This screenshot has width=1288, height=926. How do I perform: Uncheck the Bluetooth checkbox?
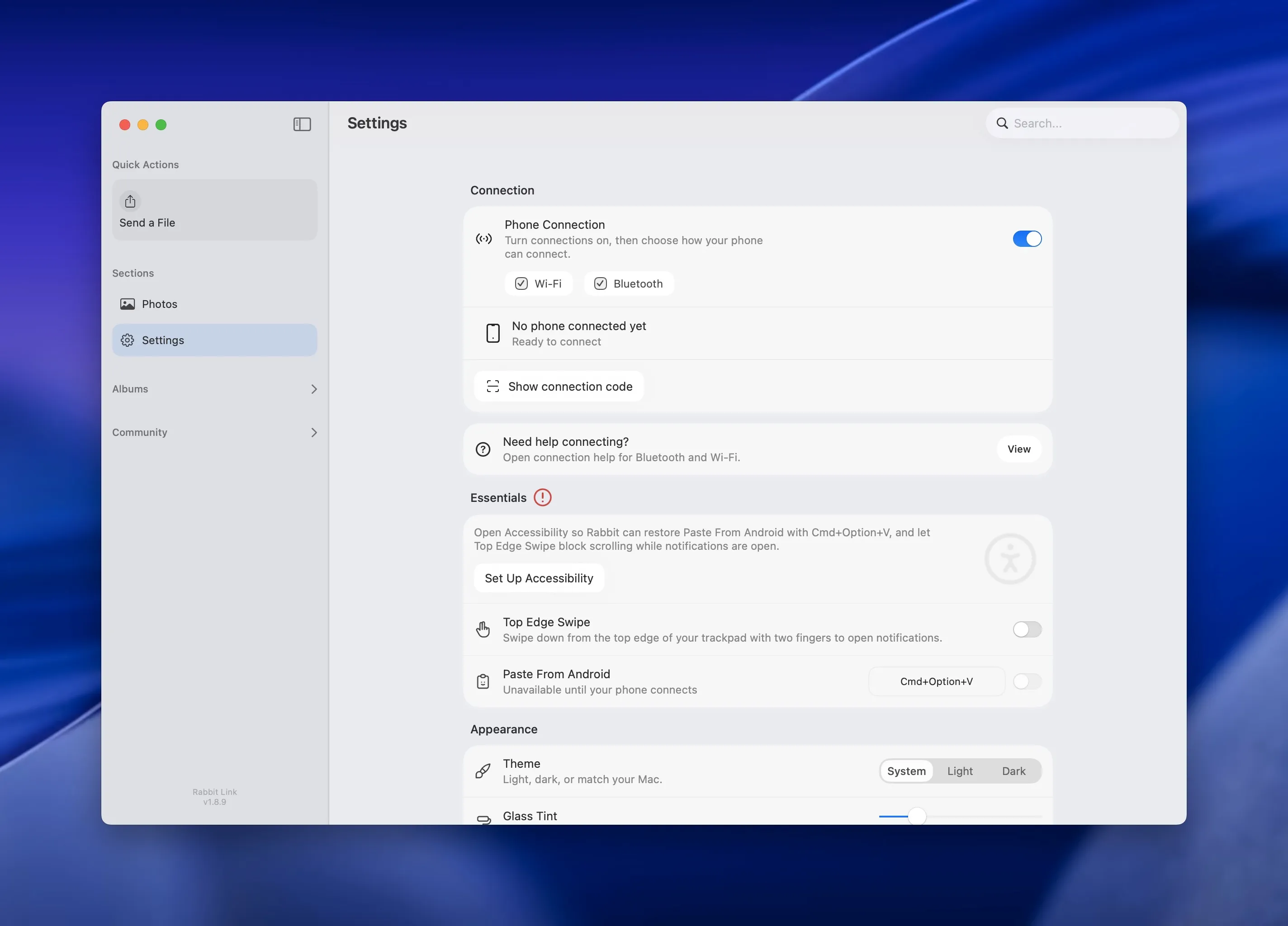(x=600, y=284)
